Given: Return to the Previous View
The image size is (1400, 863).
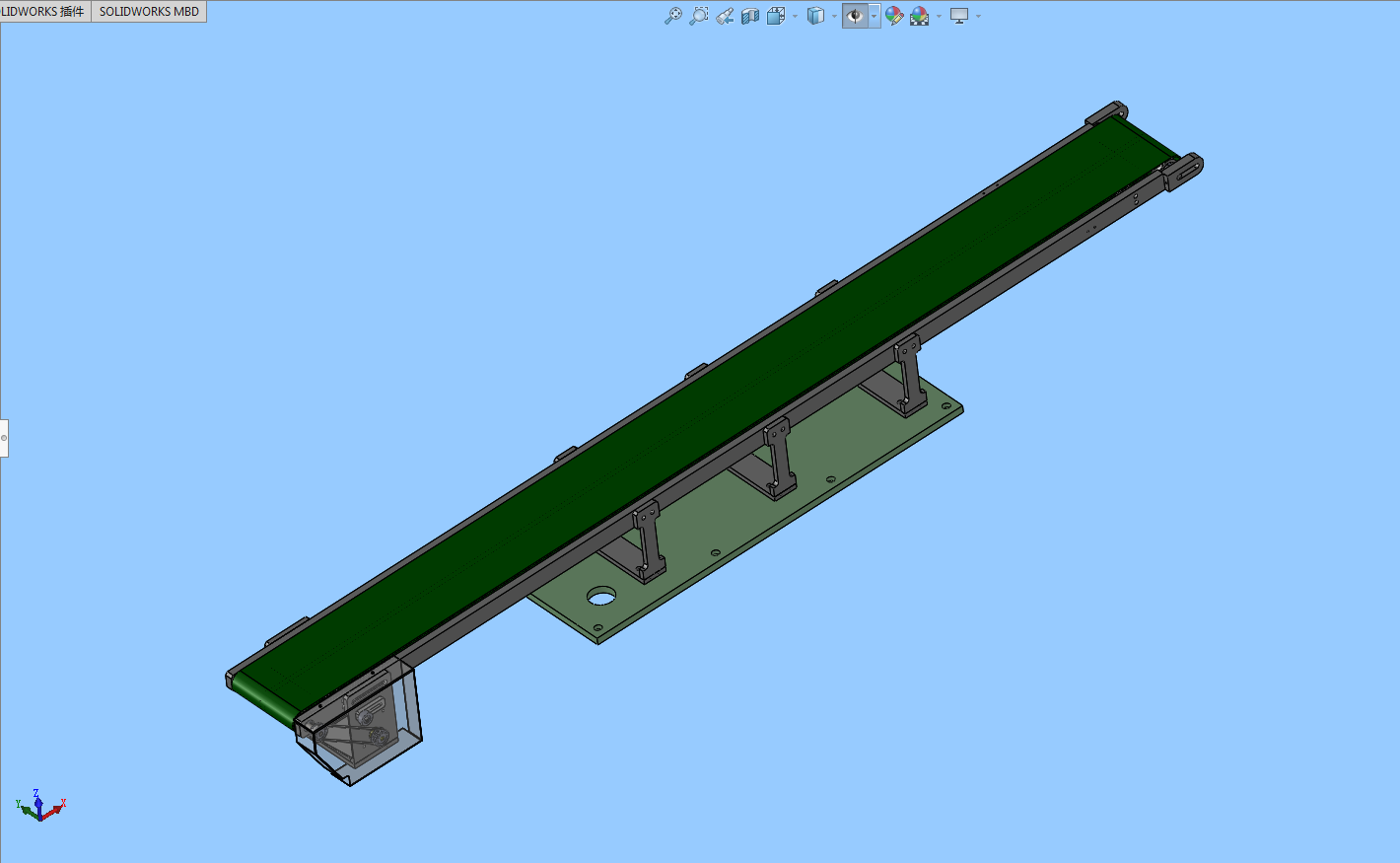Looking at the screenshot, I should click(725, 16).
